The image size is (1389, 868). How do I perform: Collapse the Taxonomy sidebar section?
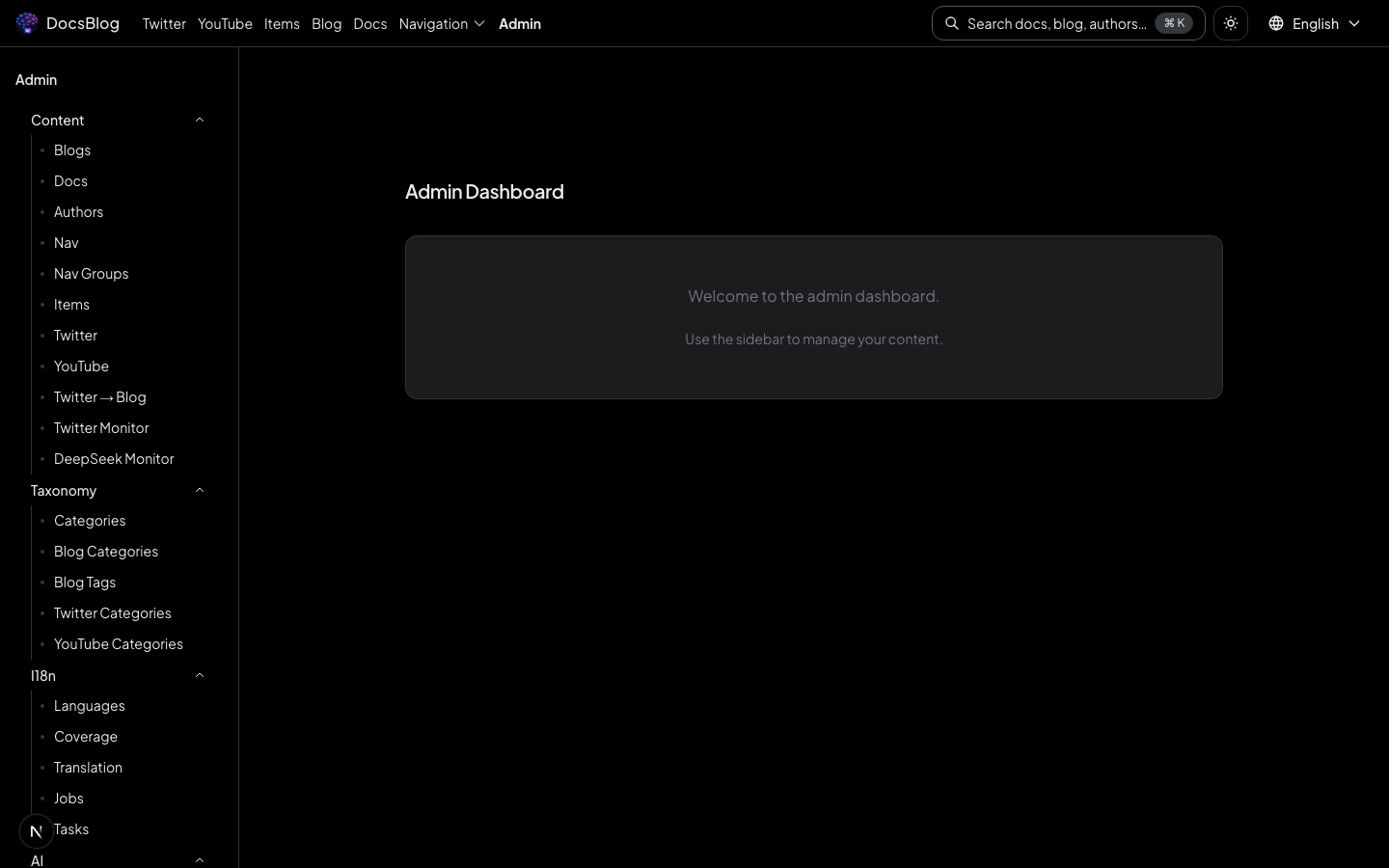[200, 490]
